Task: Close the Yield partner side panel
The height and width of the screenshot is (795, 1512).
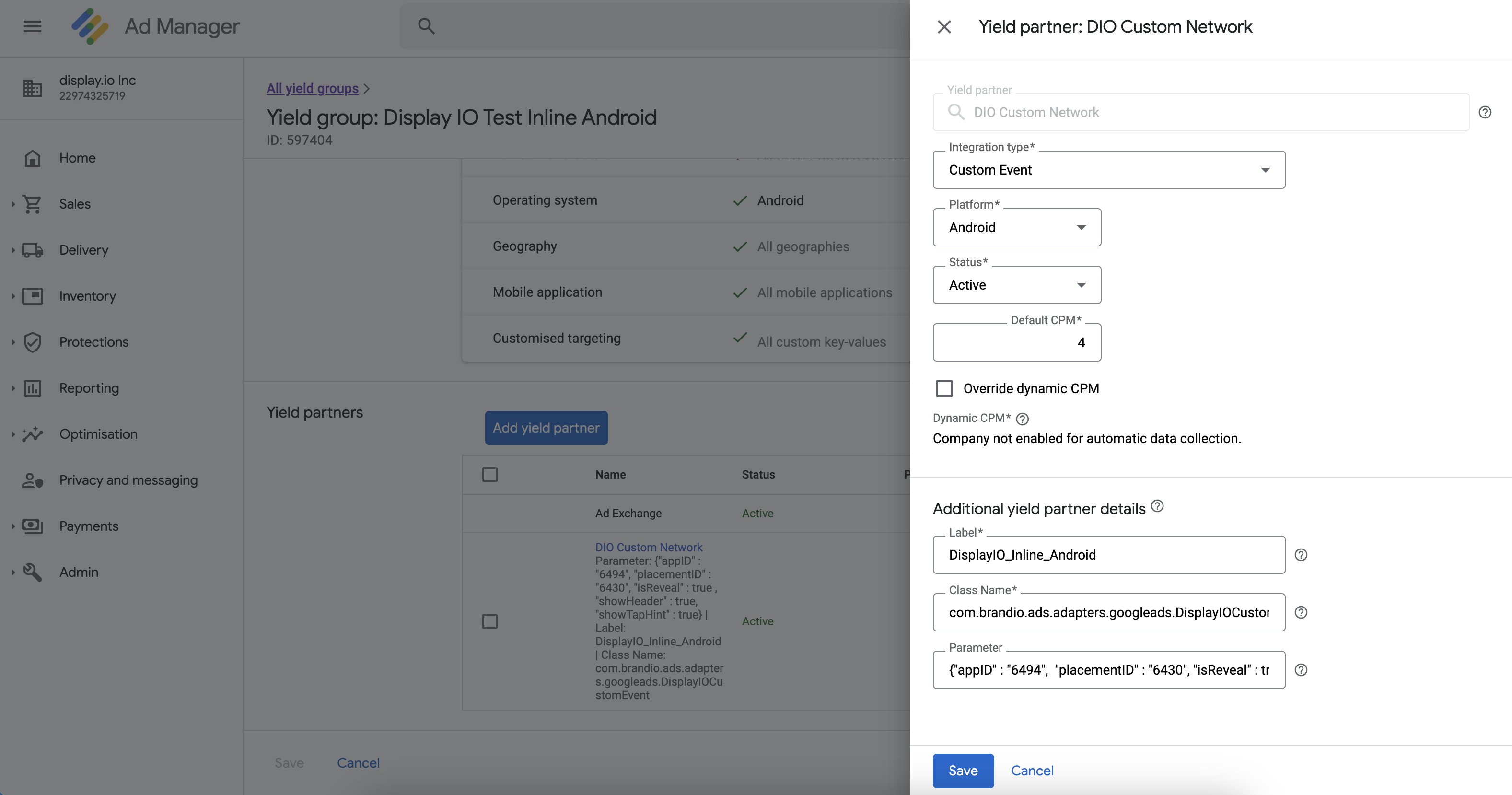Action: click(x=944, y=26)
